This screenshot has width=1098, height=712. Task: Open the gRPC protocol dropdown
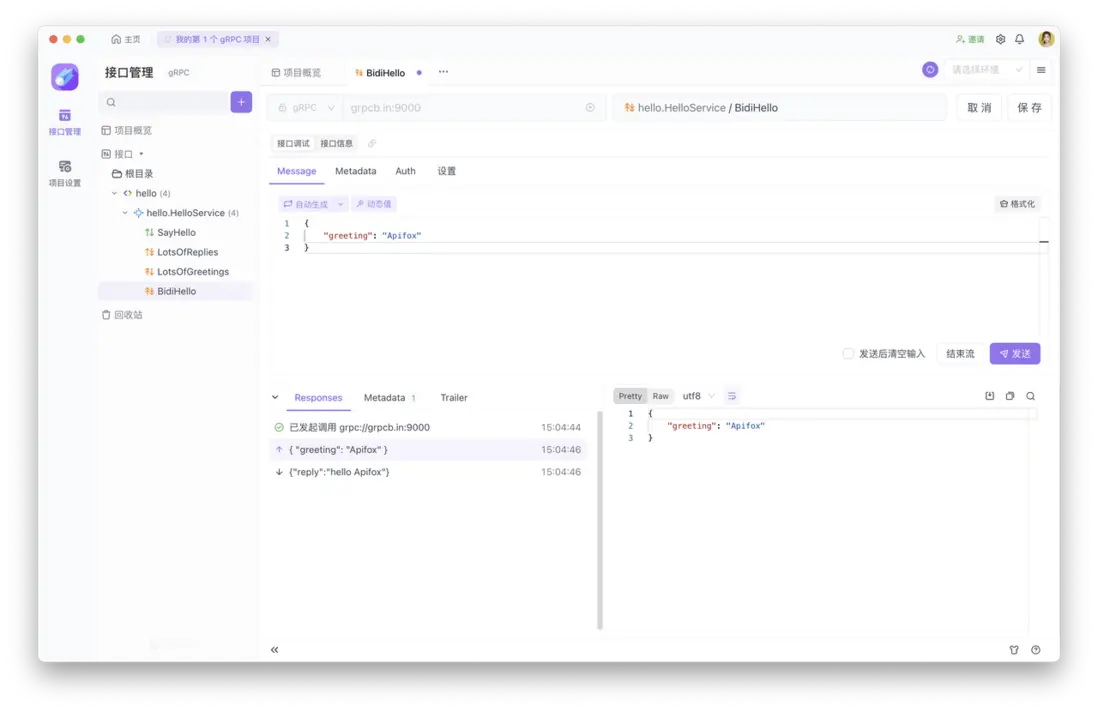click(x=306, y=108)
